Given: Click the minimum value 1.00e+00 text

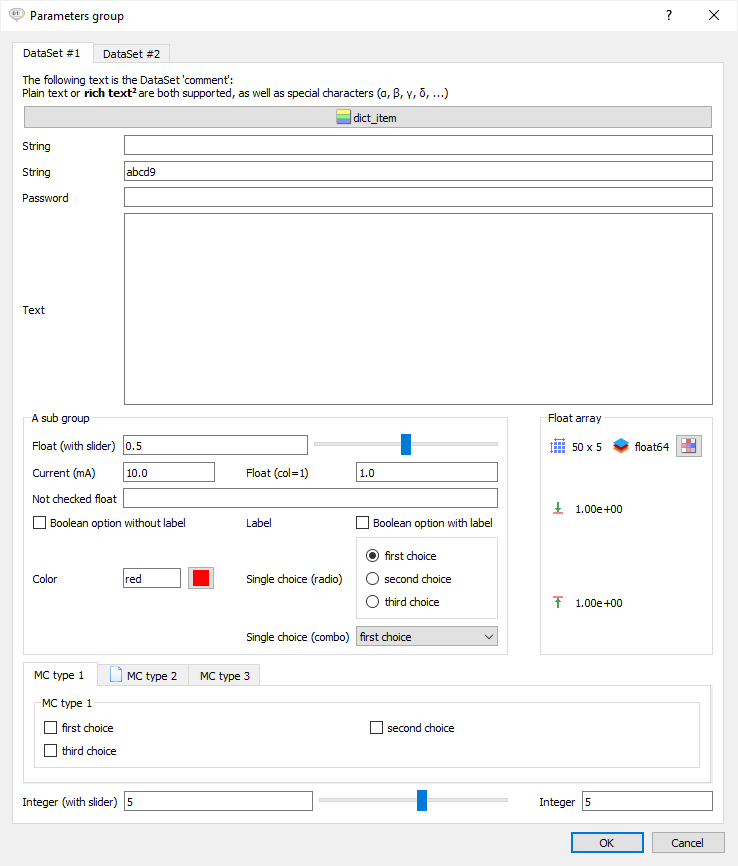Looking at the screenshot, I should click(x=599, y=509).
